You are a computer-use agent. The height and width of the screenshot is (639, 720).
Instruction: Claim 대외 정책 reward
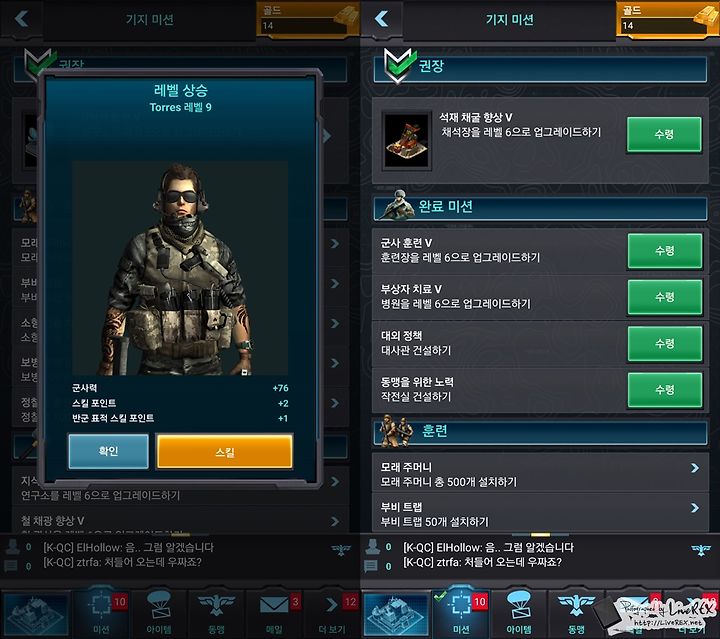[664, 343]
